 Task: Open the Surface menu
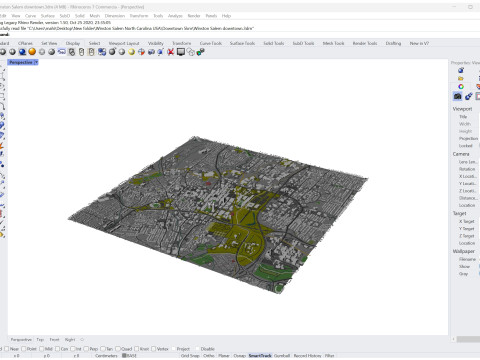click(48, 16)
